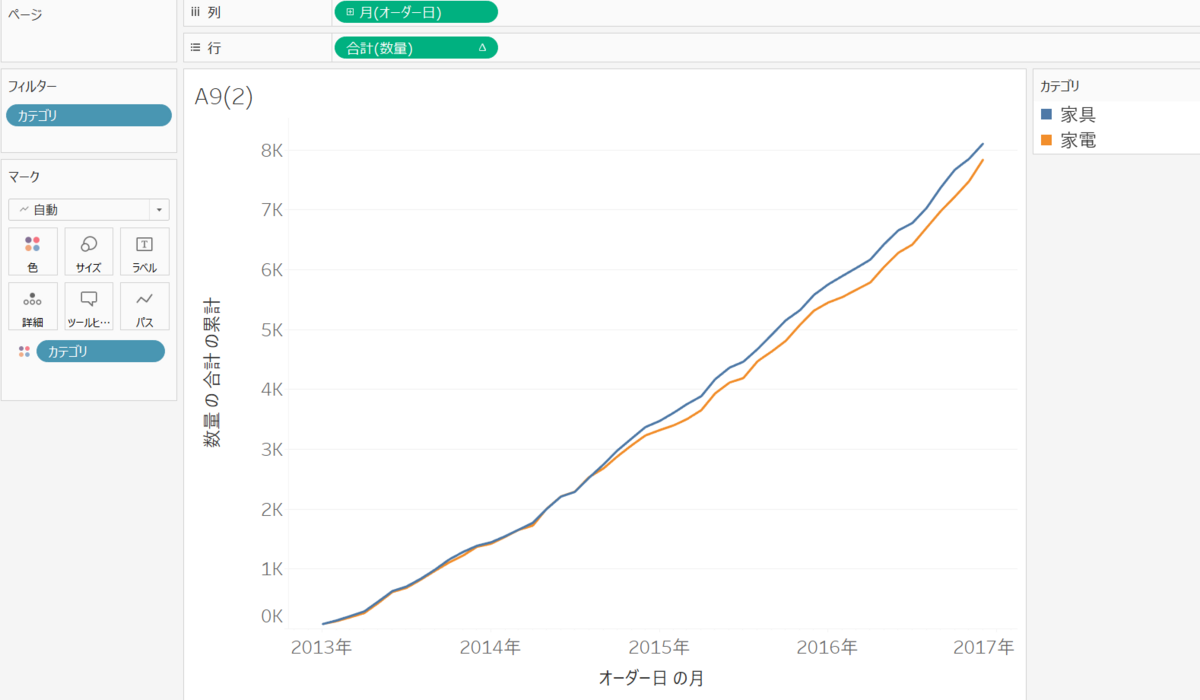Highlight the 家電 legend label
Image resolution: width=1200 pixels, height=700 pixels.
point(1078,141)
